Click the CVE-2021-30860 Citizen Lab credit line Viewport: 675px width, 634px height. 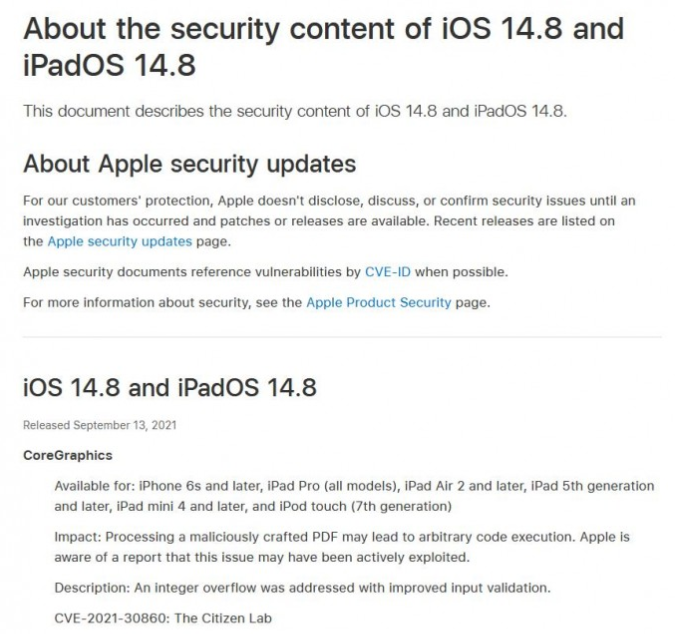[x=163, y=618]
